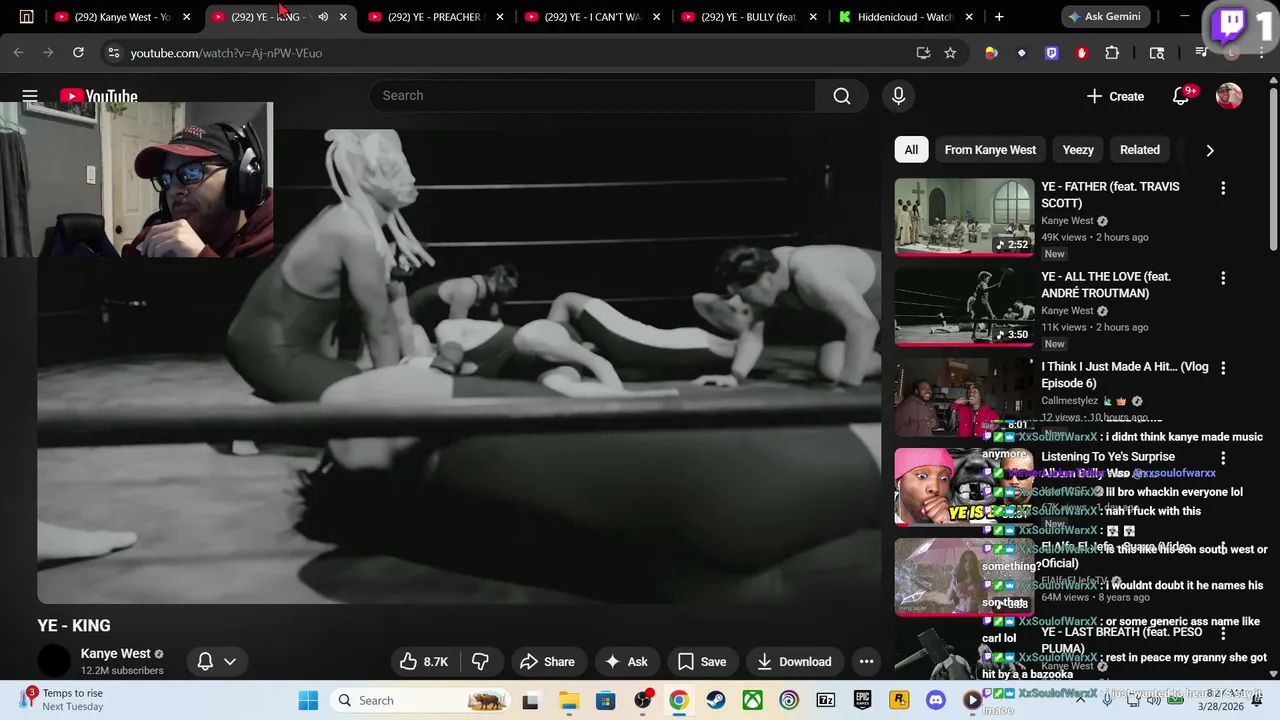Click the URL address bar
Screen dimensions: 1280x720
pyautogui.click(x=510, y=53)
